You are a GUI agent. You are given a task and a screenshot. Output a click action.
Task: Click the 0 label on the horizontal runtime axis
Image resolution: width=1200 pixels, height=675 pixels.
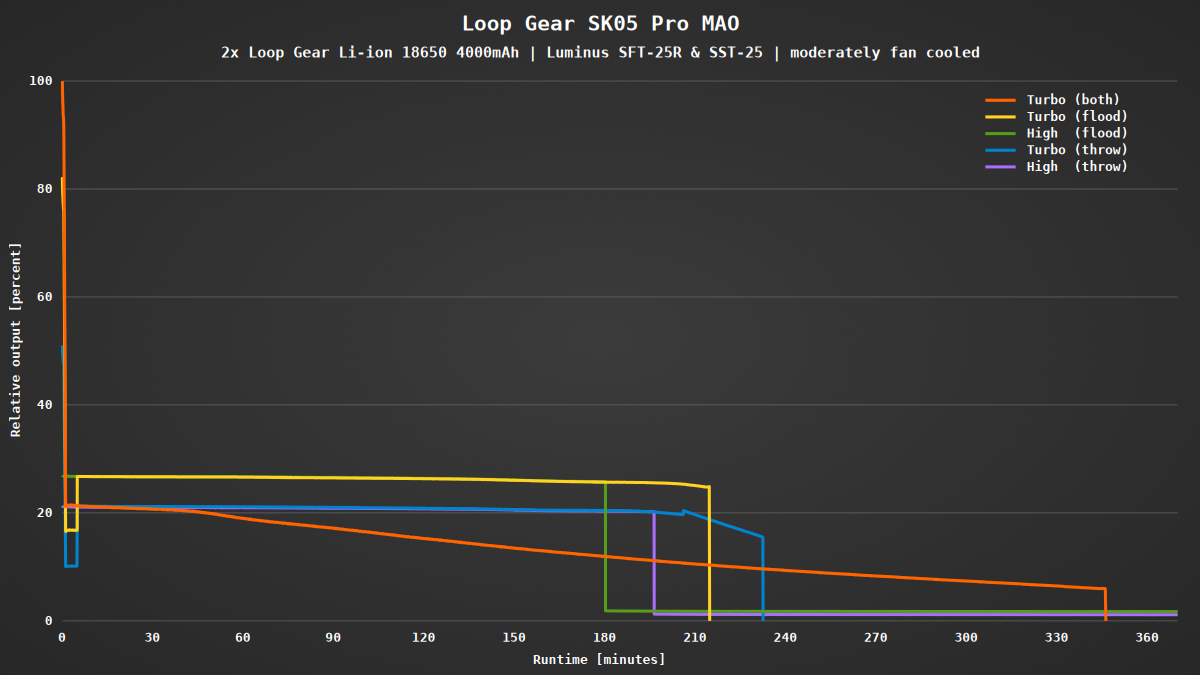click(x=62, y=637)
